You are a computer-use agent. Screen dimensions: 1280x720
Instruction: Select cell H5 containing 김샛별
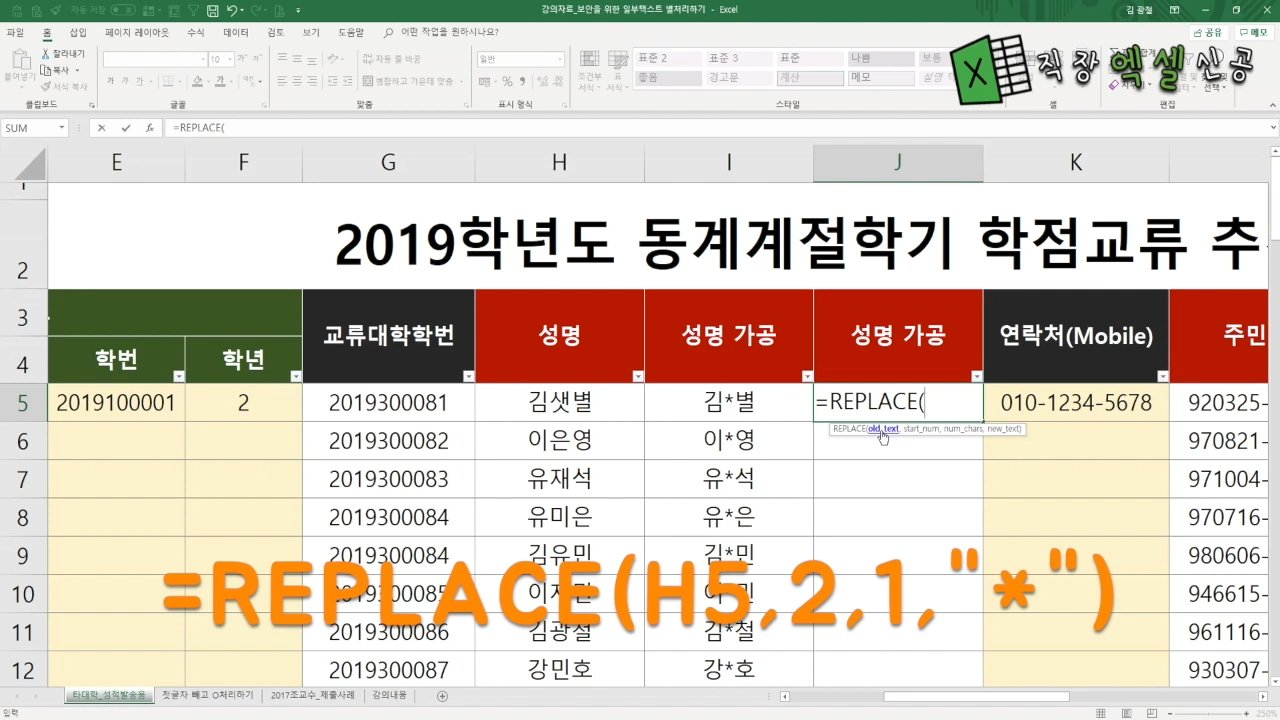point(559,403)
